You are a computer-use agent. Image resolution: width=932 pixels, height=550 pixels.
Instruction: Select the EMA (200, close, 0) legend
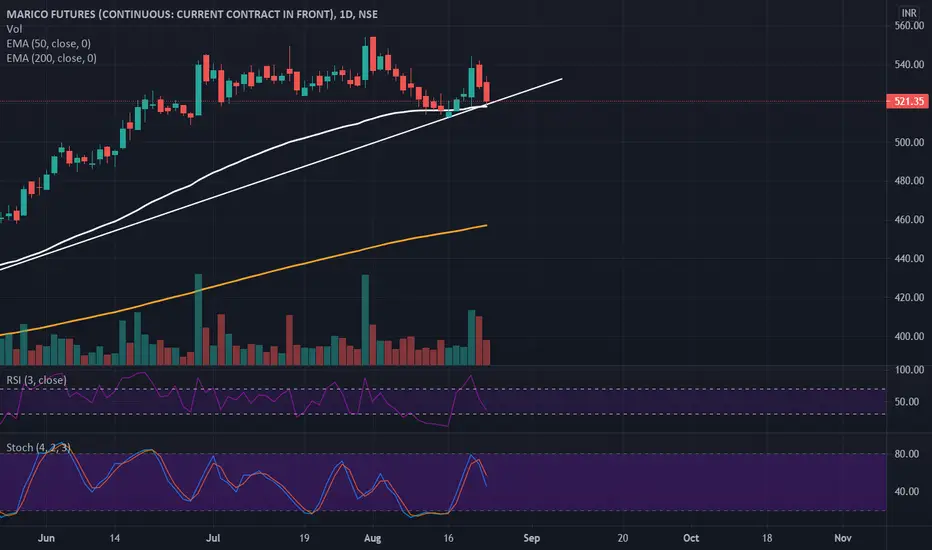click(52, 58)
